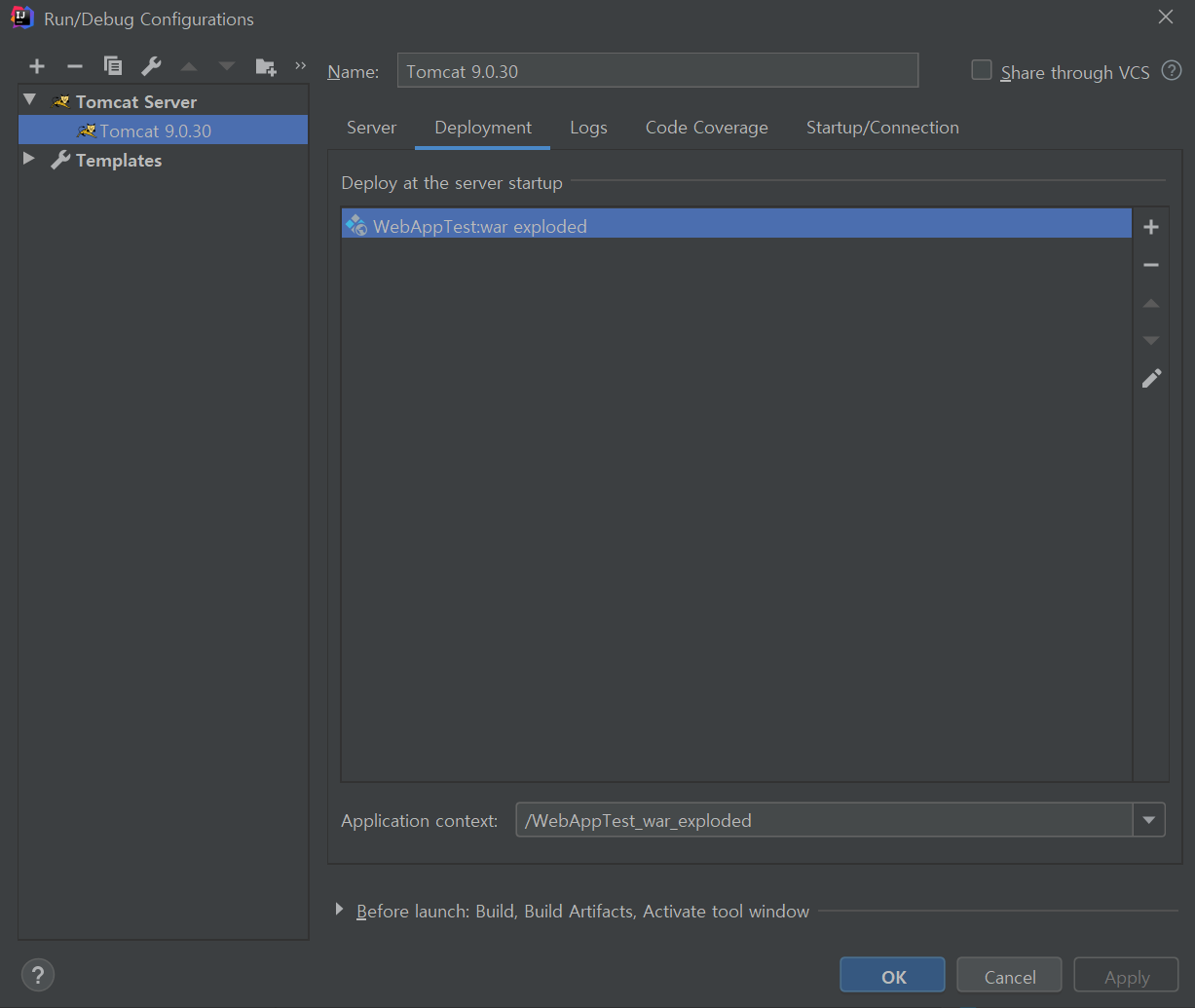Screen dimensions: 1195x1008
Task: Expand the Before launch section
Action: coord(339,910)
